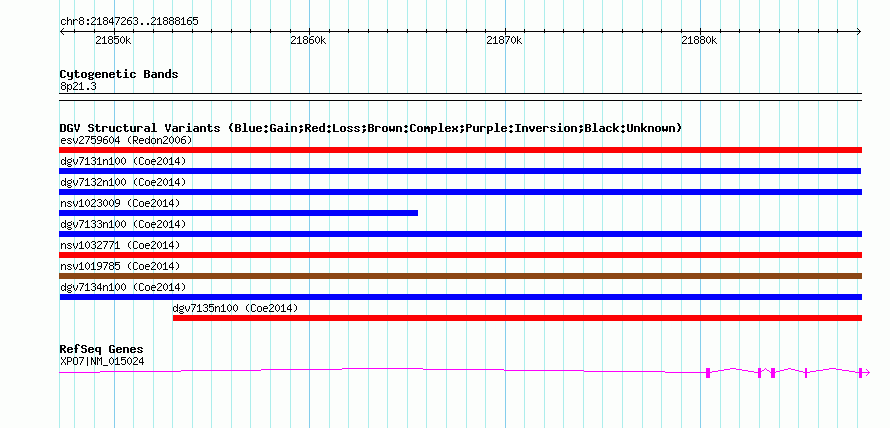Click the 8p21.3 band label

pyautogui.click(x=78, y=86)
